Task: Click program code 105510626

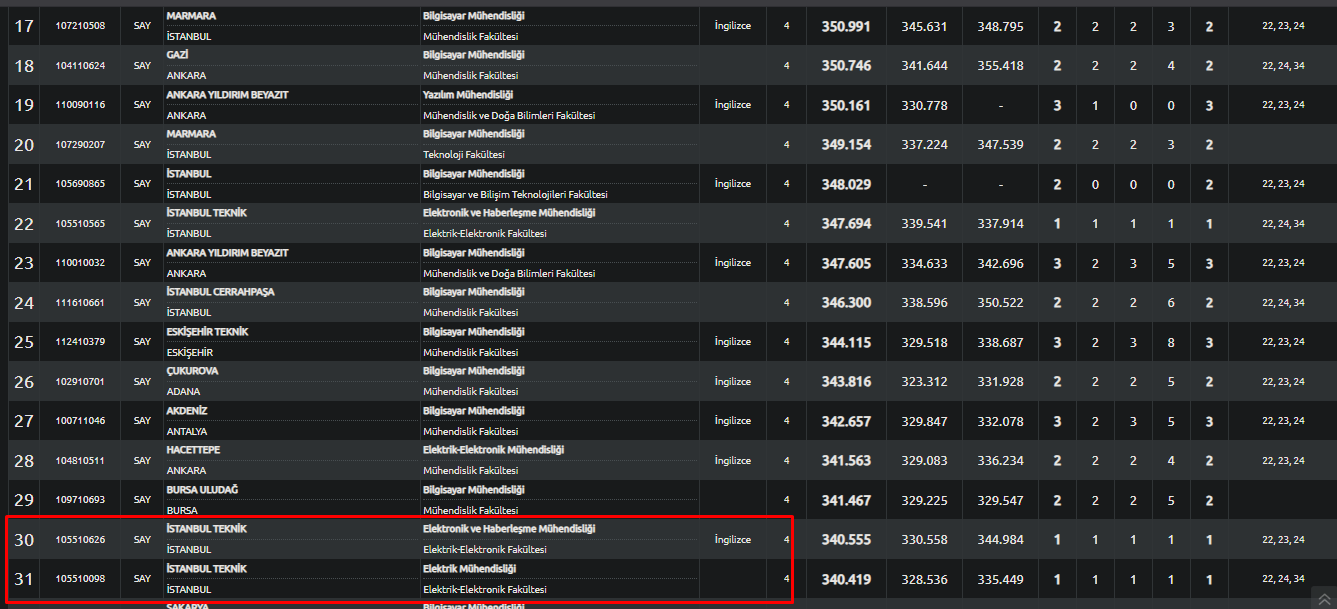Action: tap(81, 539)
